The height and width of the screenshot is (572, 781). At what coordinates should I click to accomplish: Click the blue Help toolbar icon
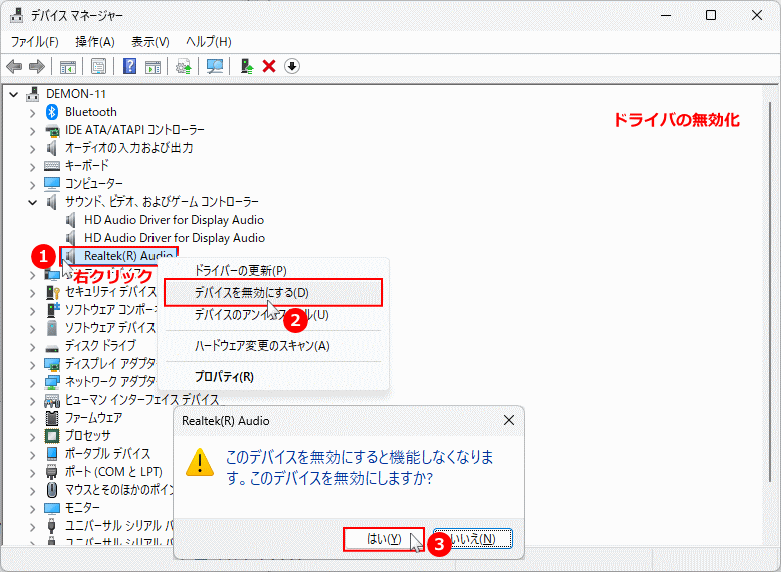point(130,66)
